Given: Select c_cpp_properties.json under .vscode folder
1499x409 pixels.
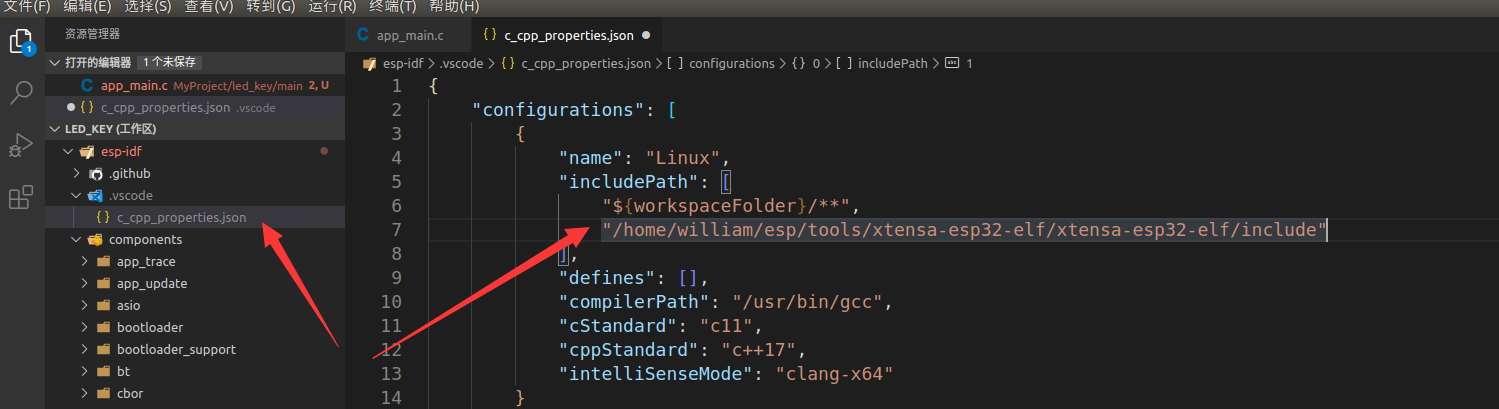Looking at the screenshot, I should coord(195,218).
